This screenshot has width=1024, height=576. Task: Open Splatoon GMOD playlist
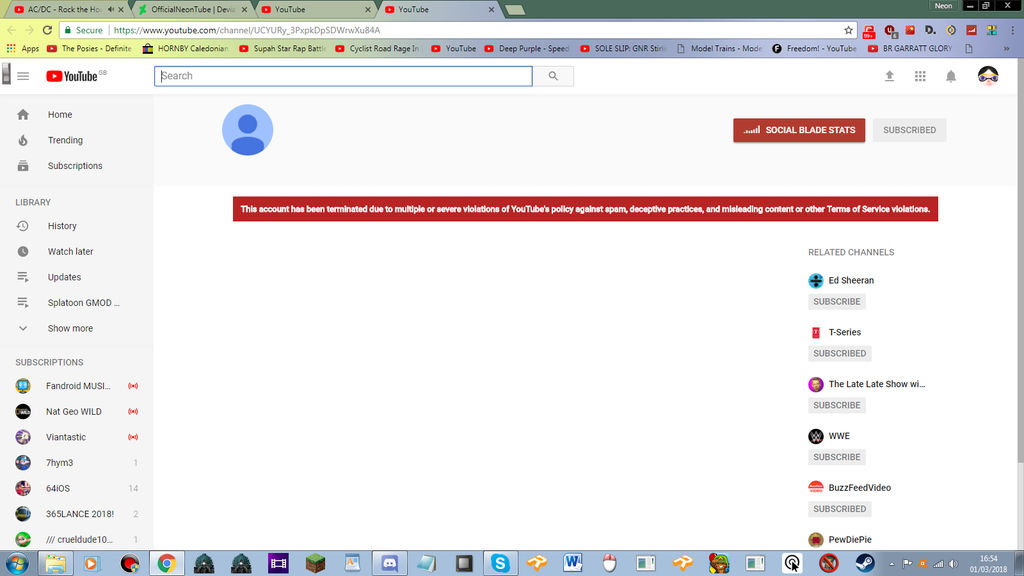[76, 302]
